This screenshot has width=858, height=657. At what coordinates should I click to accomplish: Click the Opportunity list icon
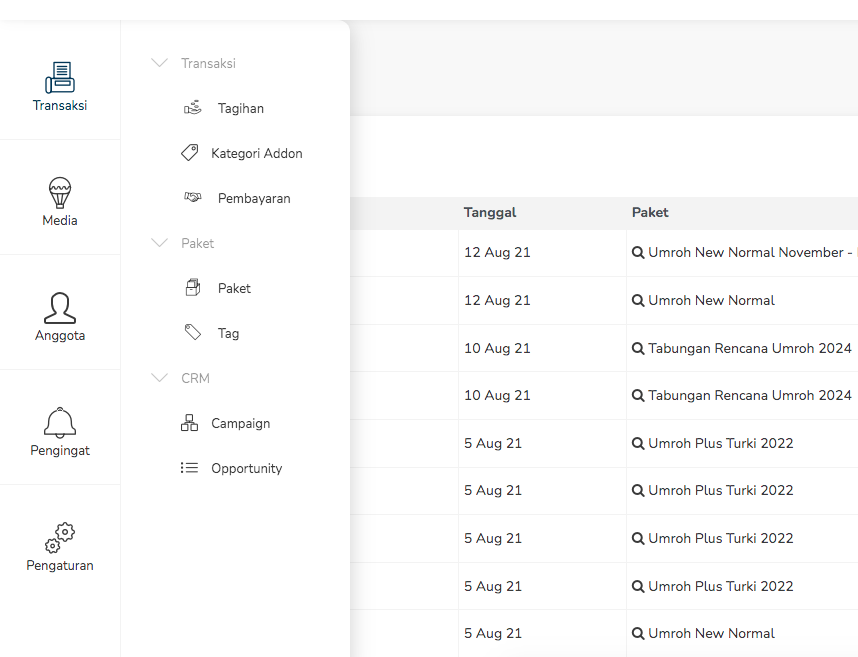[189, 468]
